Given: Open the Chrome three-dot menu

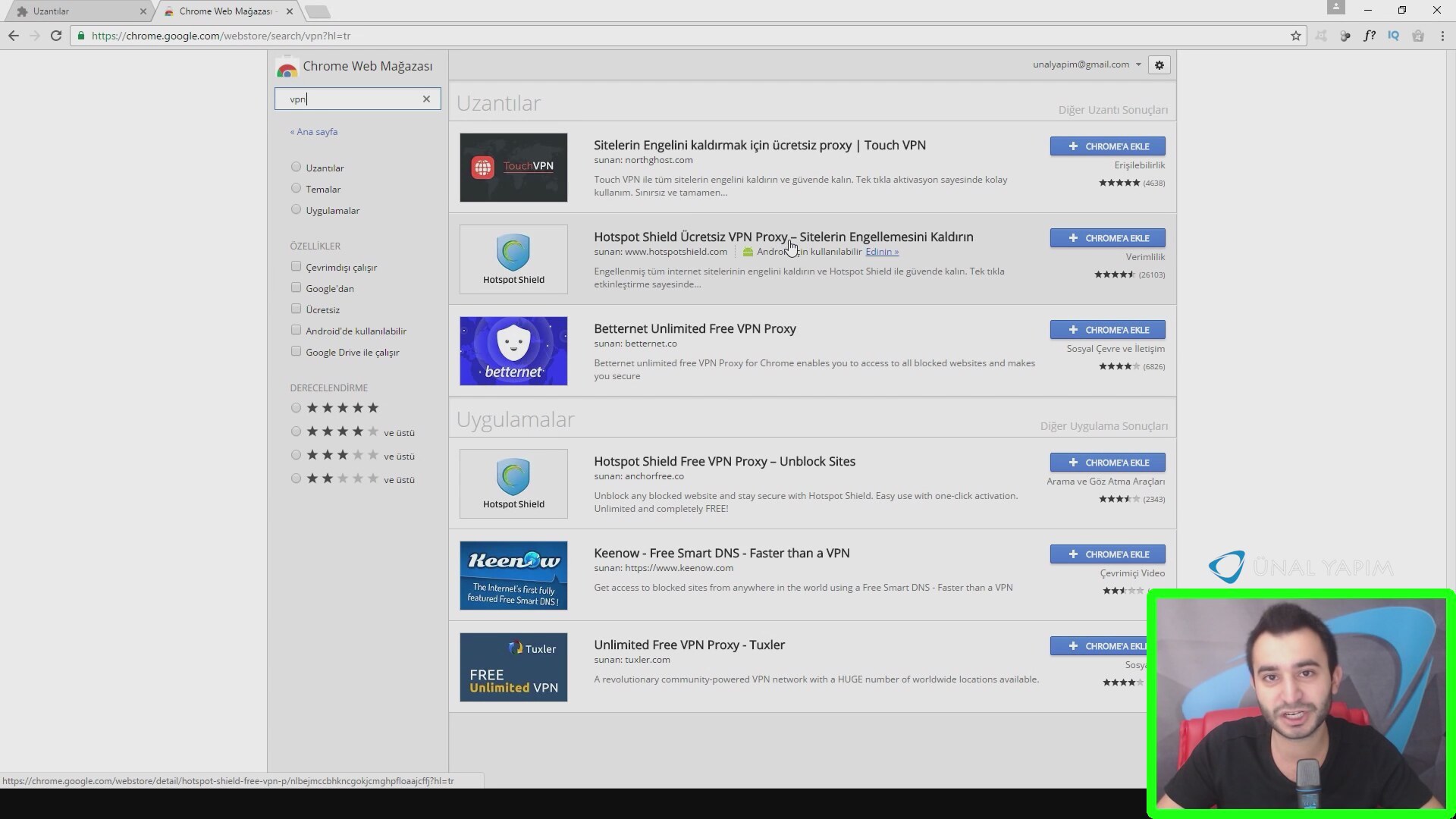Looking at the screenshot, I should (1442, 36).
